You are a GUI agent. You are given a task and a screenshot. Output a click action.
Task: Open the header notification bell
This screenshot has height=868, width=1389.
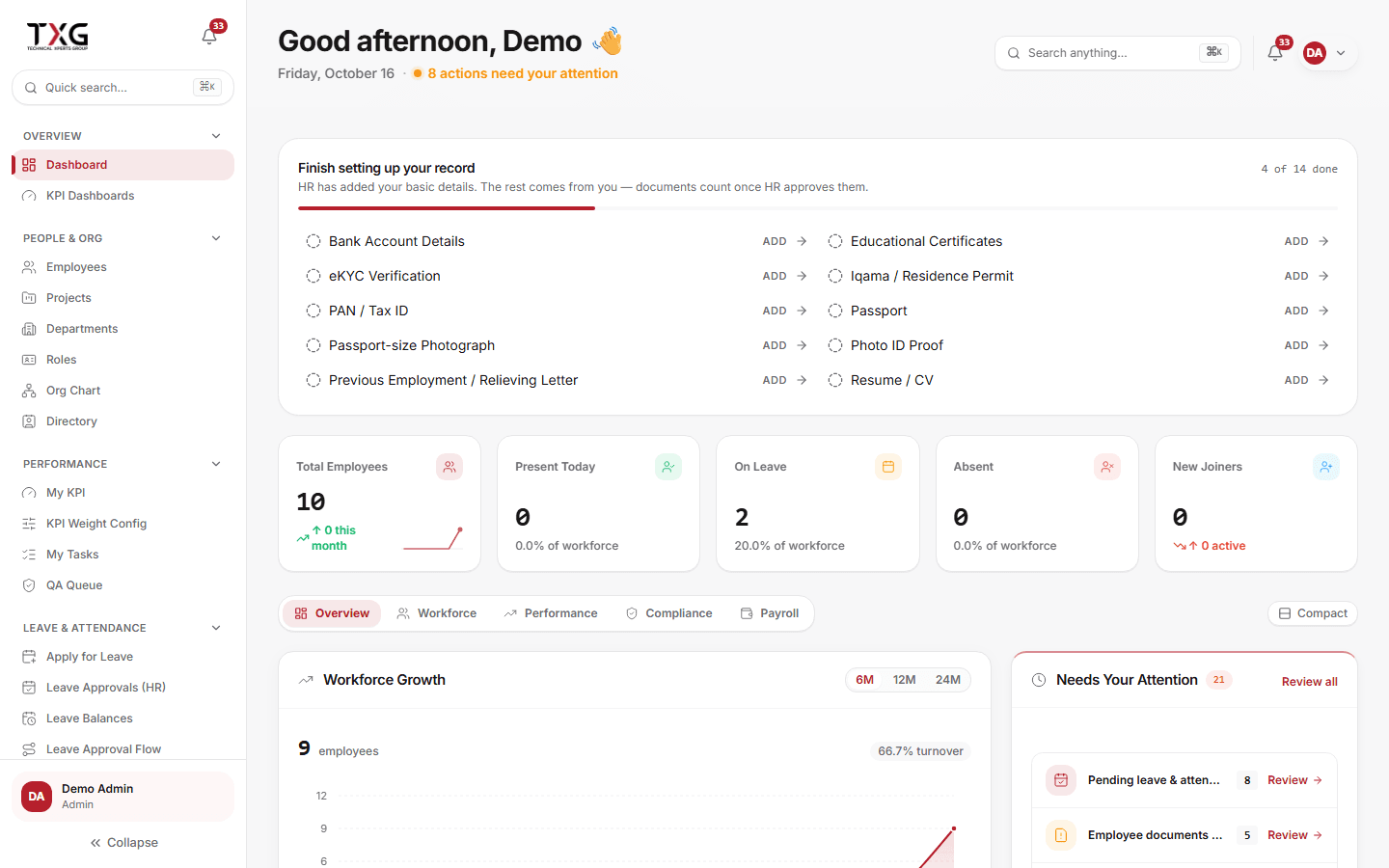point(1275,53)
